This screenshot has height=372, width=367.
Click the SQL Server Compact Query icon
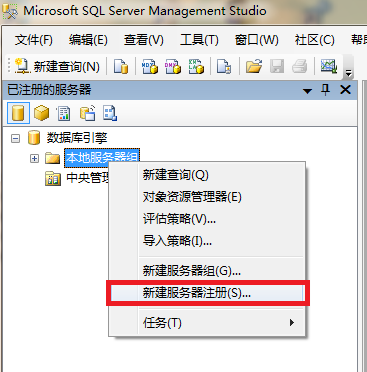(x=224, y=66)
